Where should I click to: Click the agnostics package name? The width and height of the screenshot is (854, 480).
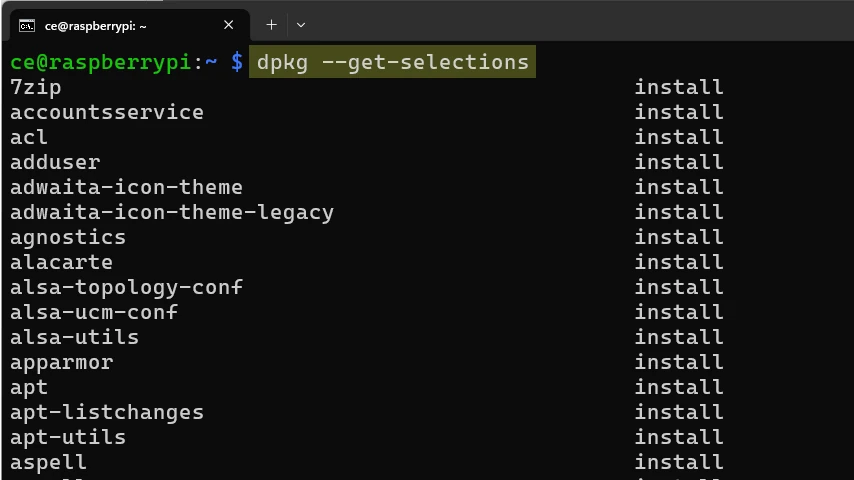68,237
